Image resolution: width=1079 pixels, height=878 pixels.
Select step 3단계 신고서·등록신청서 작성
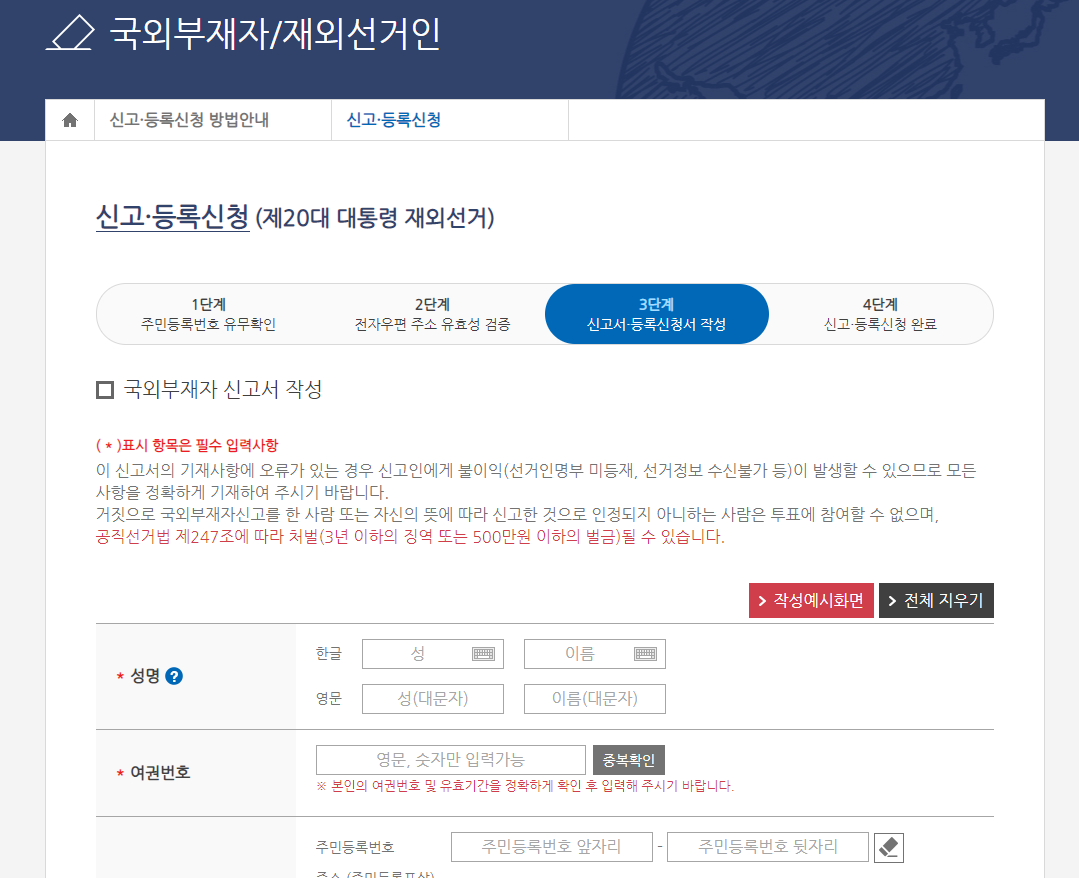[x=656, y=314]
